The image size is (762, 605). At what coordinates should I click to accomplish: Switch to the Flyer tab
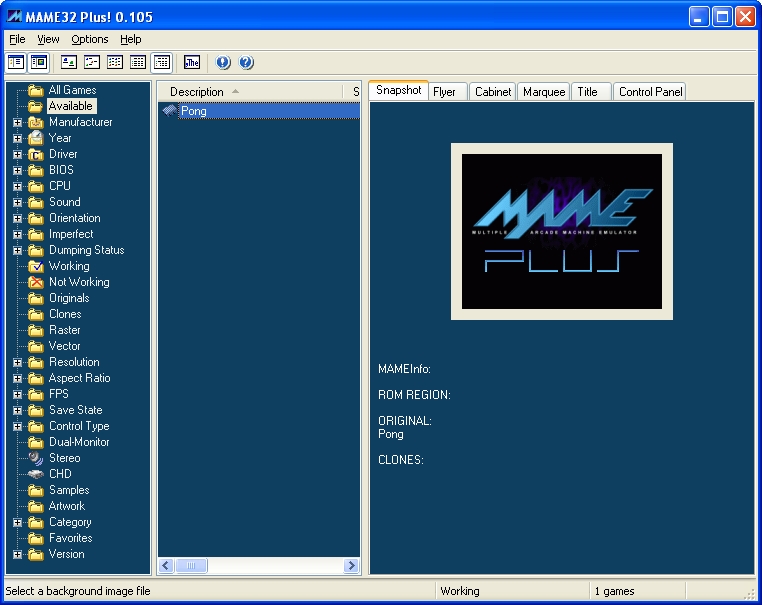pos(444,92)
